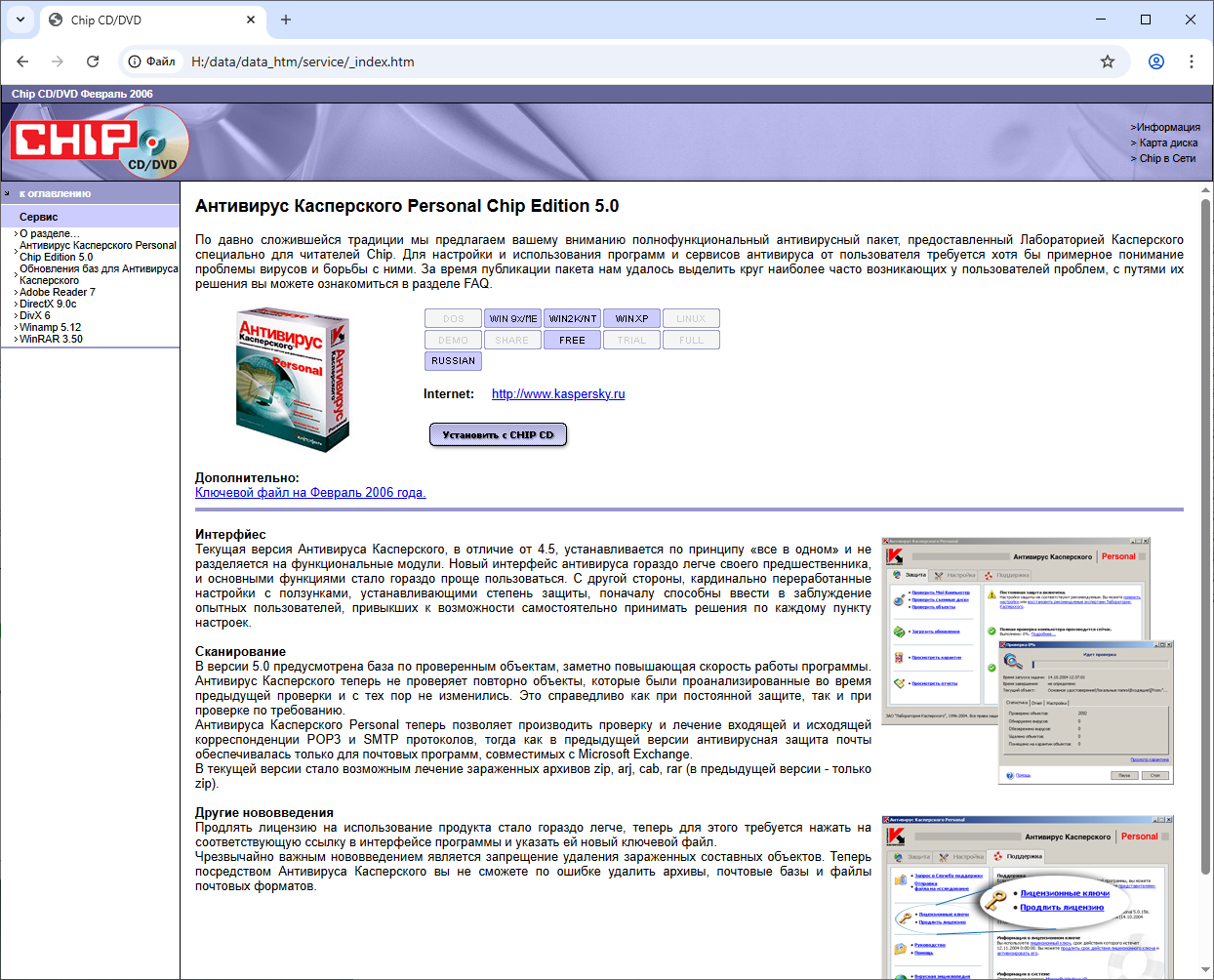Click the WIN 9X/ME platform badge
Image resolution: width=1214 pixels, height=980 pixels.
click(513, 318)
